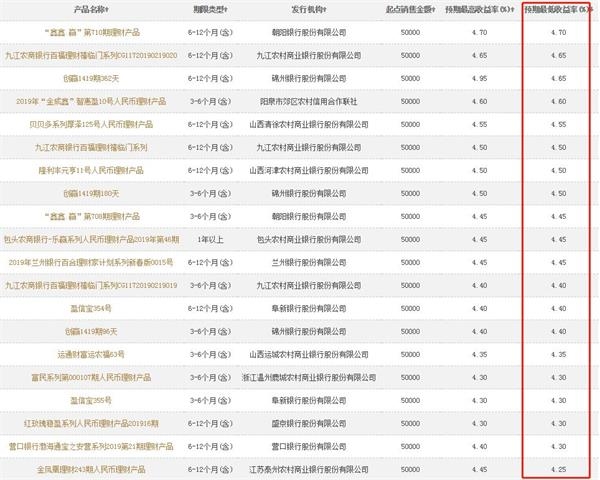Open the 创赢1419期96天 product link
This screenshot has height=480, width=600.
(x=91, y=331)
